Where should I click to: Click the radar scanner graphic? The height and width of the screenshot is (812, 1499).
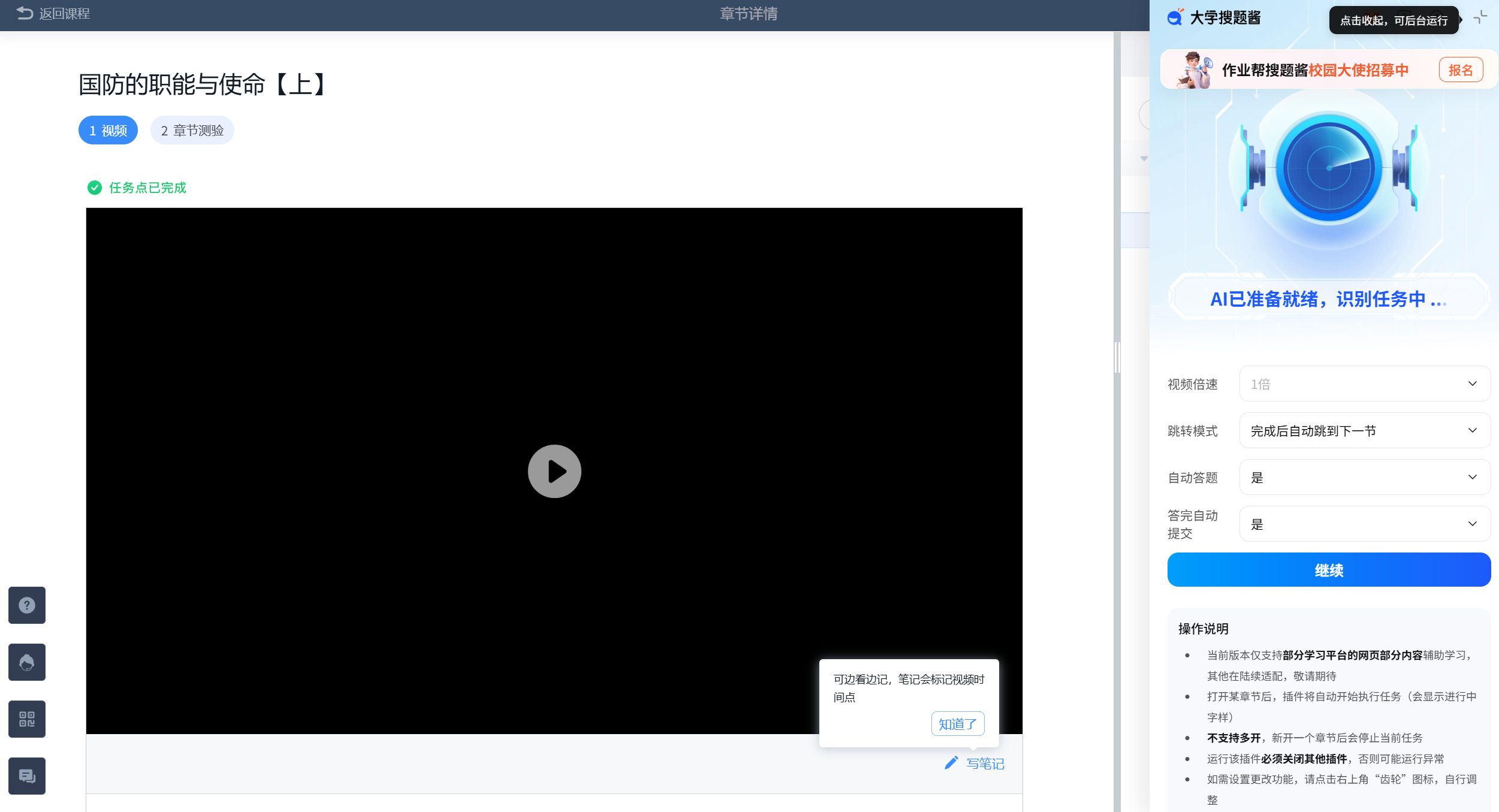tap(1329, 168)
